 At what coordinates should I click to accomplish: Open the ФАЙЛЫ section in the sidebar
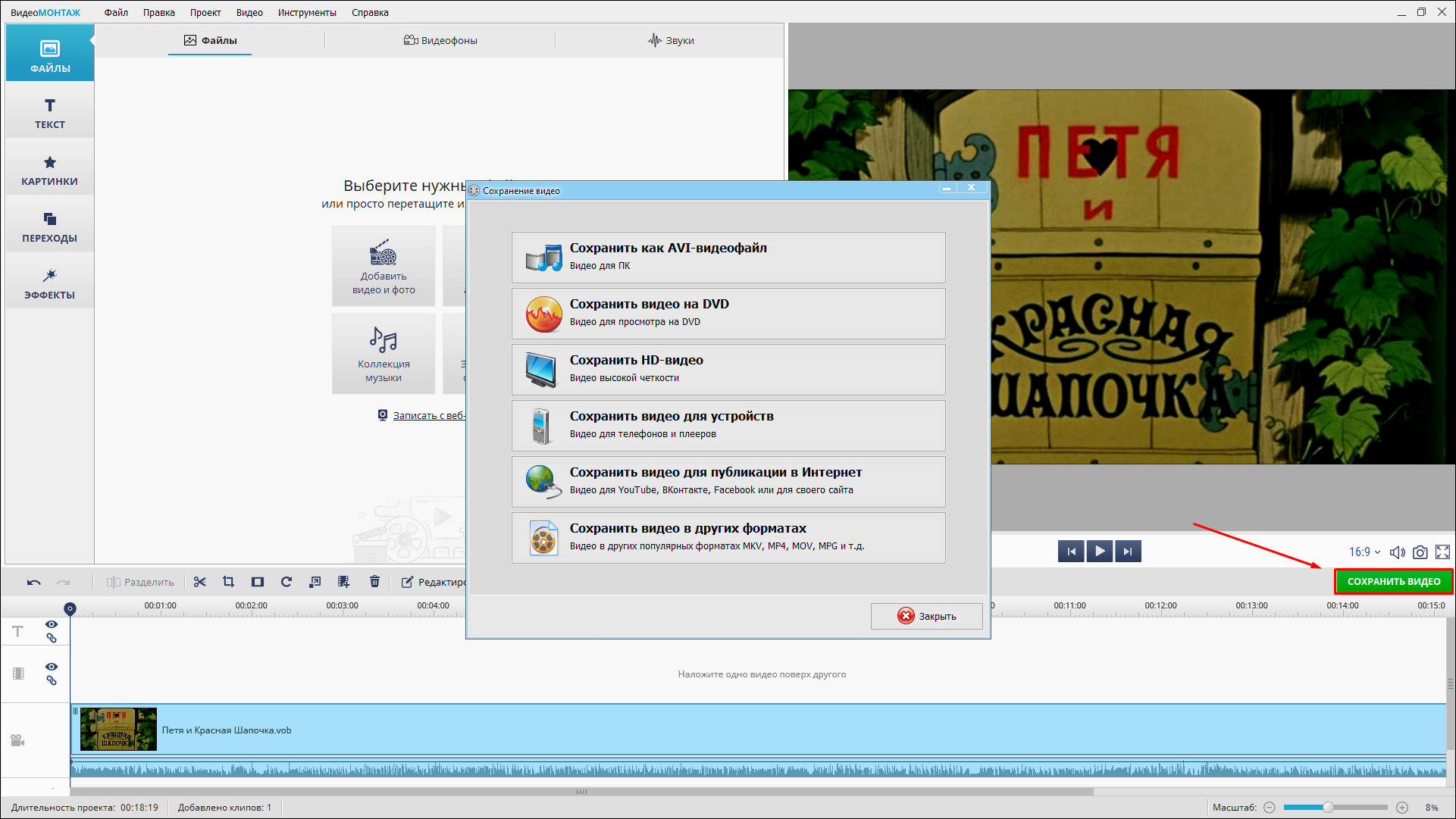coord(50,53)
